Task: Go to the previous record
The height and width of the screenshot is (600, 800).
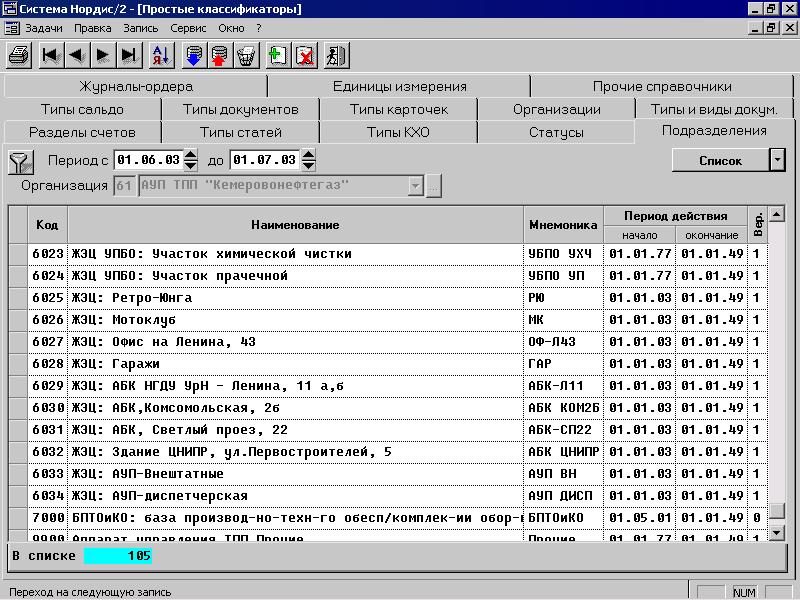Action: coord(77,55)
